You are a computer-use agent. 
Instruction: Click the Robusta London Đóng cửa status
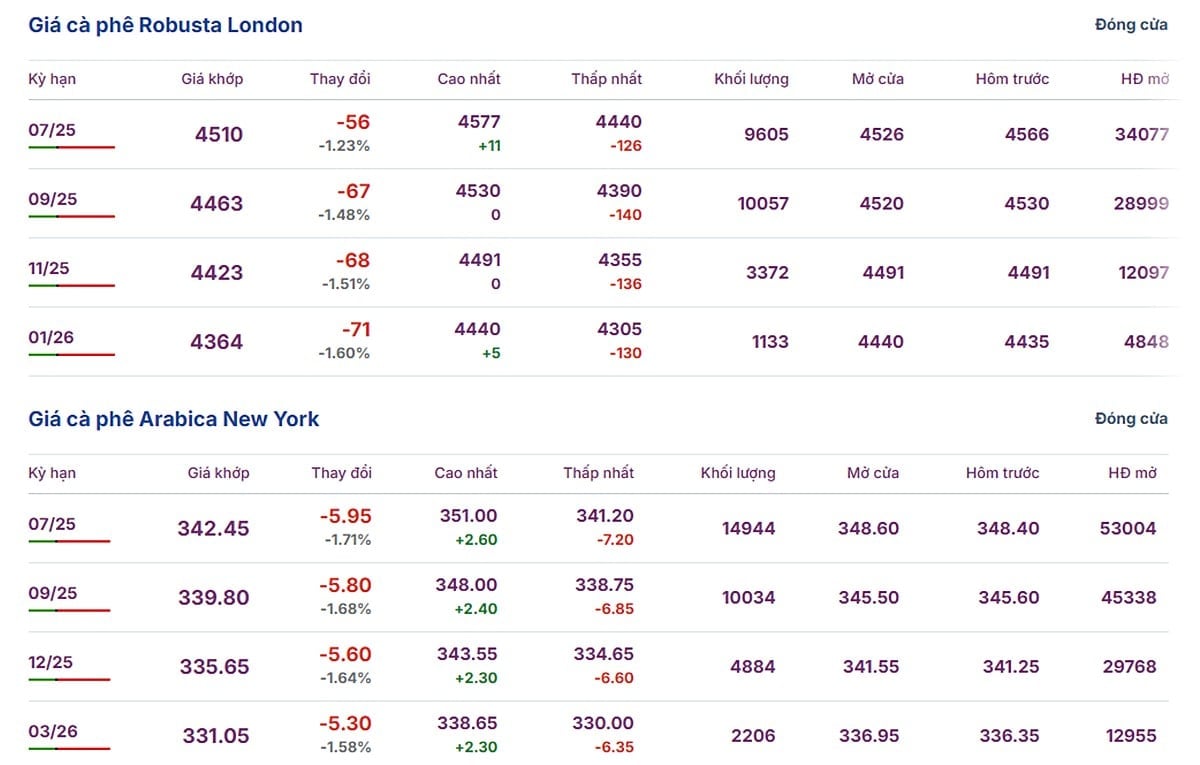1131,25
